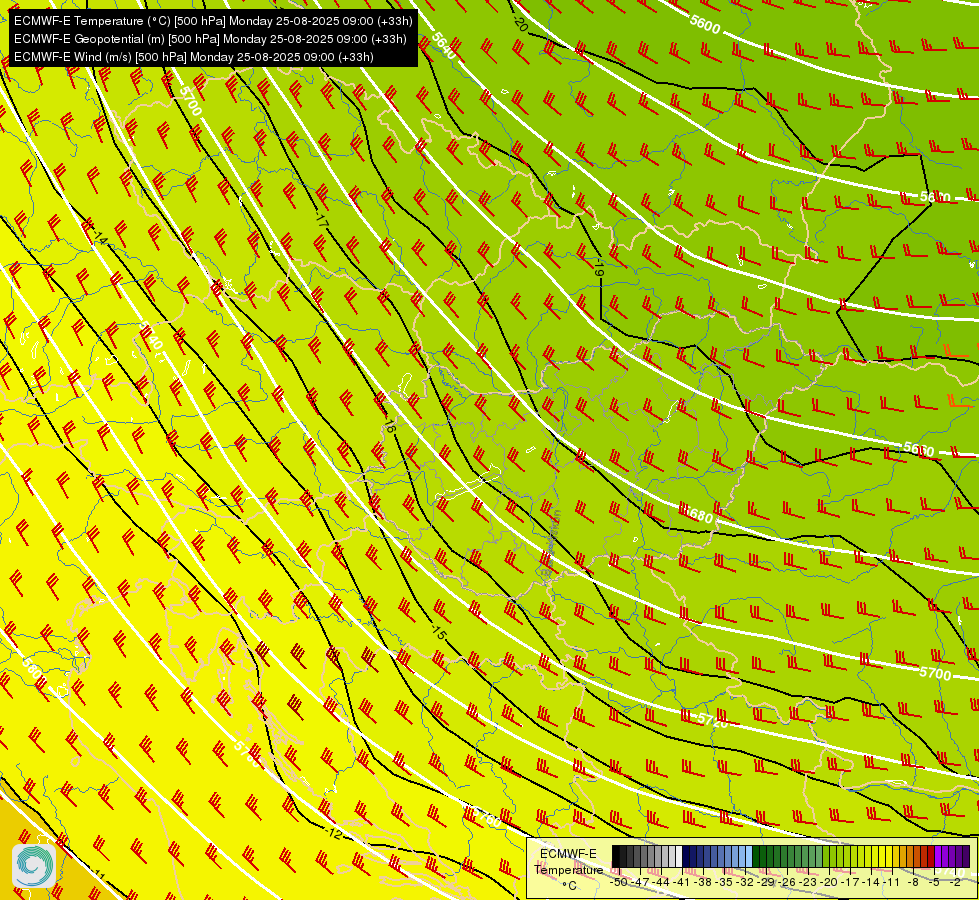This screenshot has height=900, width=979.
Task: Click the legend tick label -32
Action: [x=745, y=882]
